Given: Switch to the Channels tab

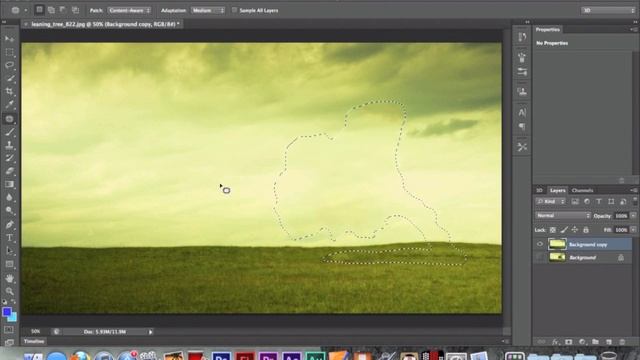Looking at the screenshot, I should pos(582,191).
